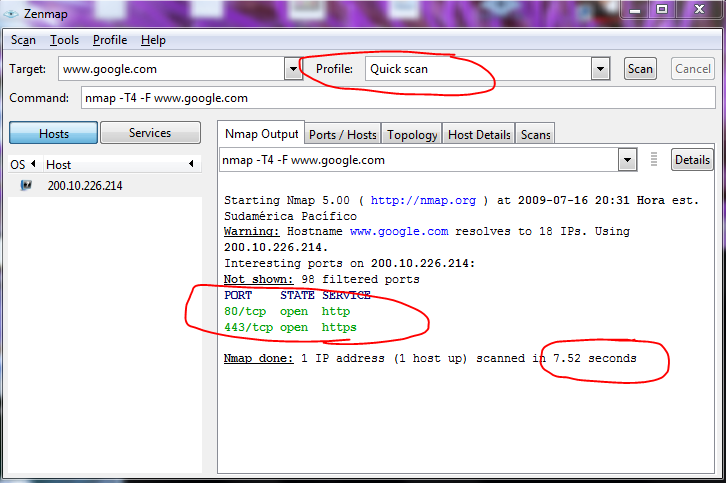Switch to the Scans tab
The height and width of the screenshot is (483, 726).
coord(535,135)
